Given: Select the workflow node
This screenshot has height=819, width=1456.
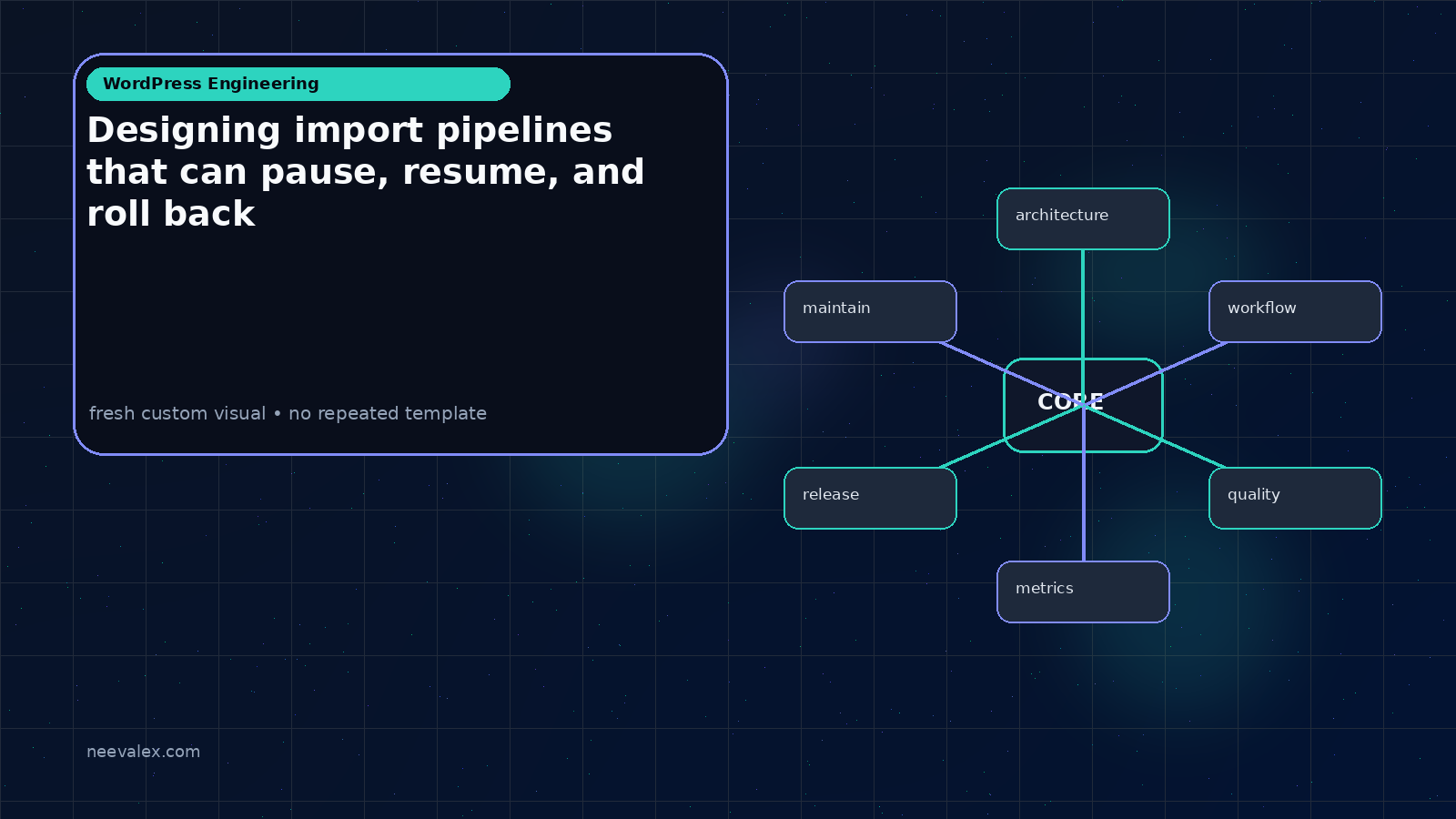Looking at the screenshot, I should pos(1295,312).
